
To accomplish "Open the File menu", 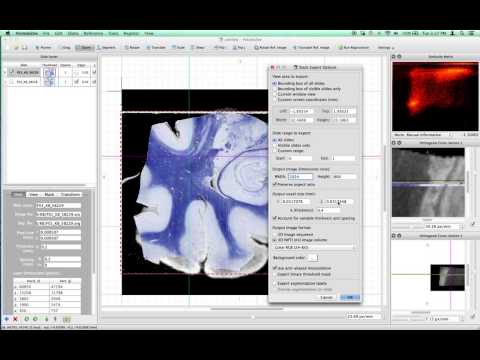I will tap(46, 34).
